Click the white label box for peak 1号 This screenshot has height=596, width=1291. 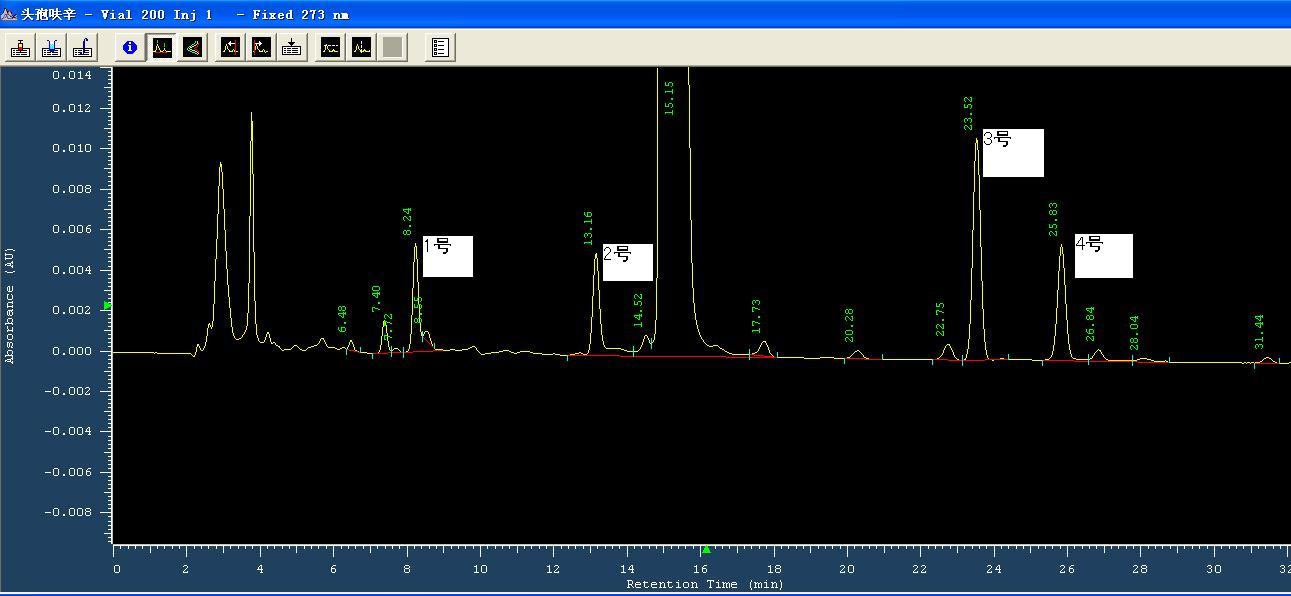point(447,256)
